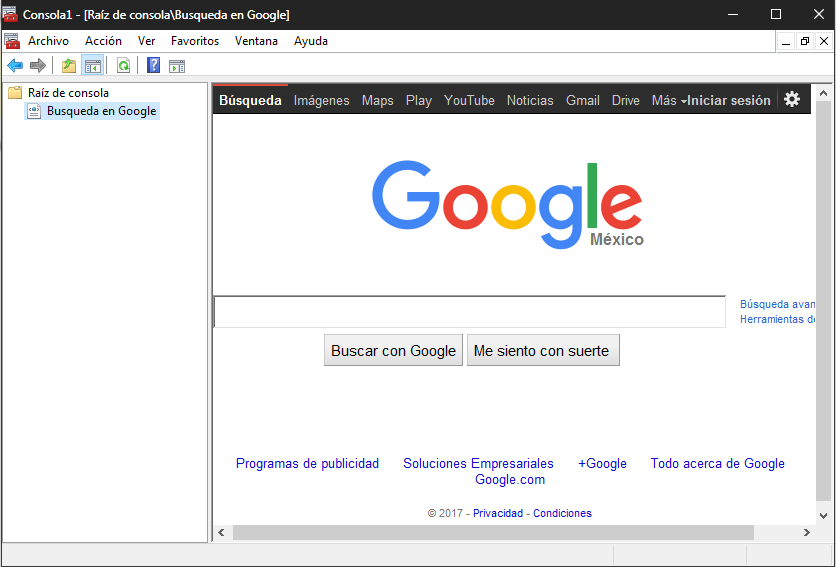836x567 pixels.
Task: Click vertical scrollbar up arrow
Action: tap(823, 93)
